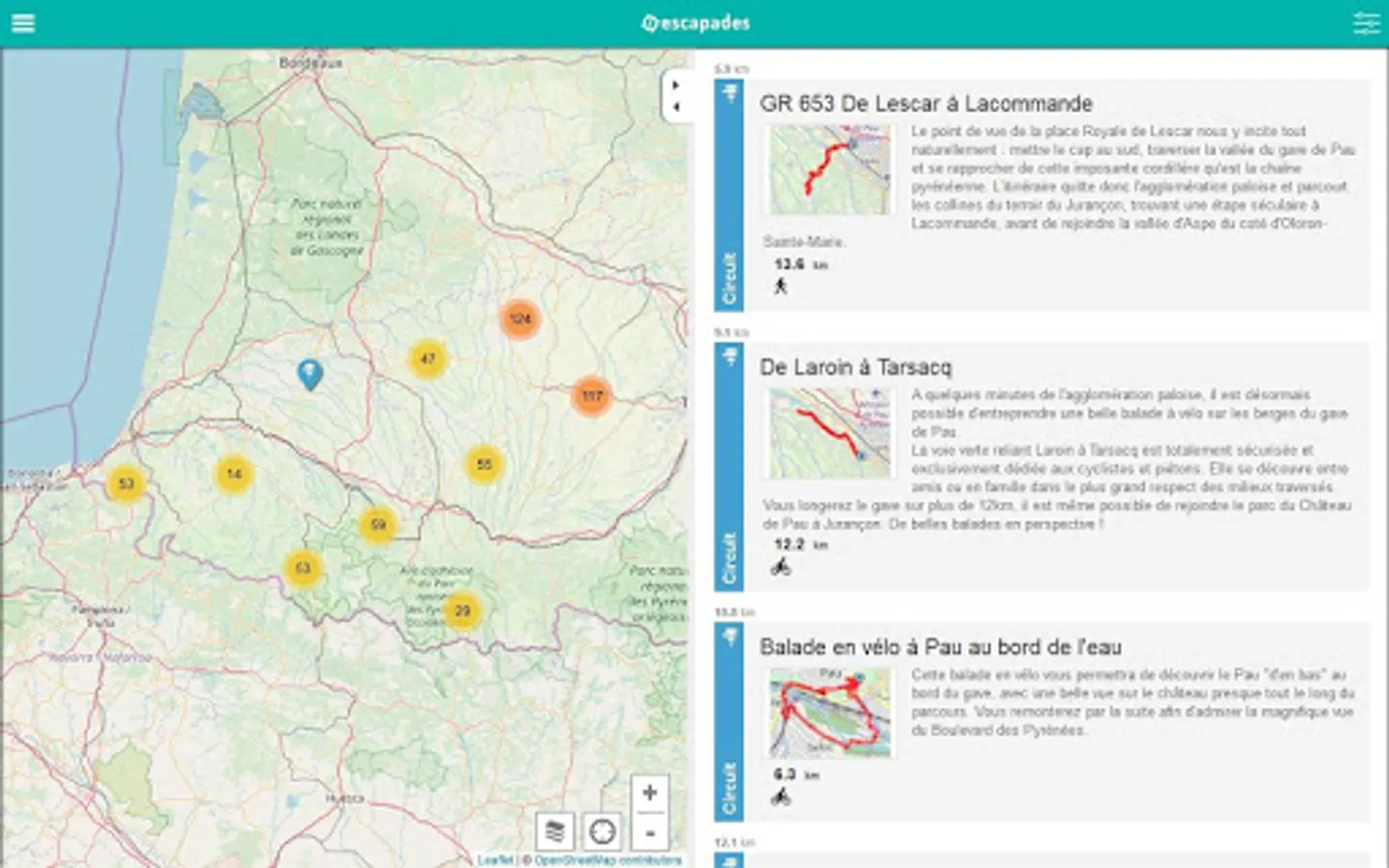The height and width of the screenshot is (868, 1389).
Task: Open the yellow cluster marker 59
Action: 378,525
